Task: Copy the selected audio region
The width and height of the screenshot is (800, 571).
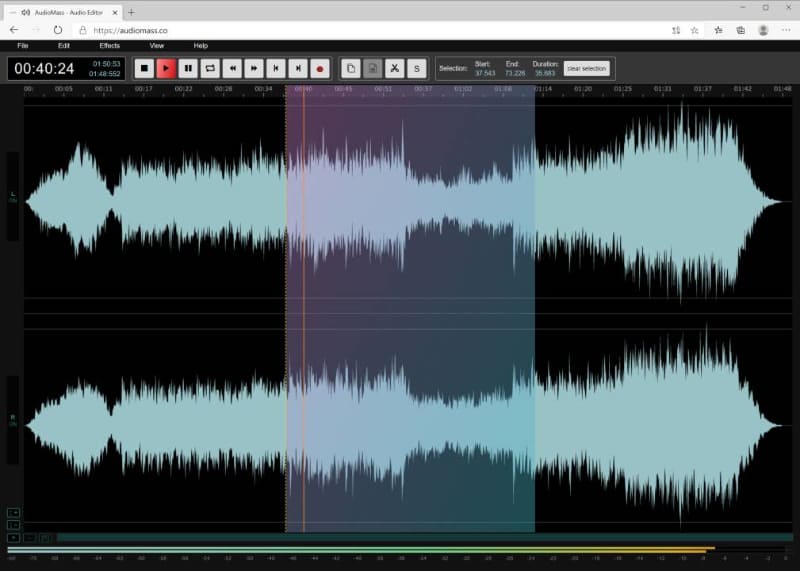Action: (351, 68)
